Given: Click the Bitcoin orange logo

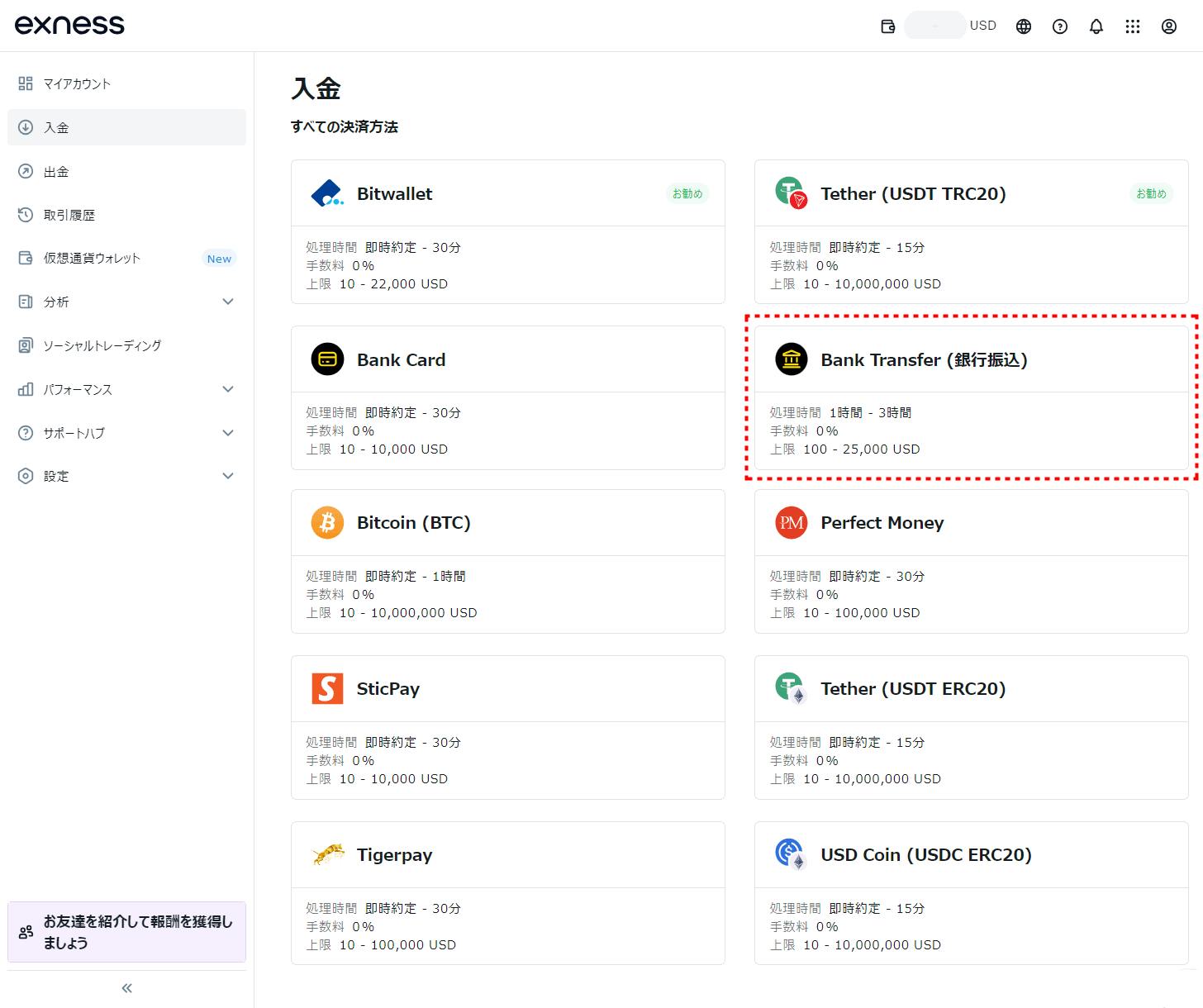Looking at the screenshot, I should 327,523.
